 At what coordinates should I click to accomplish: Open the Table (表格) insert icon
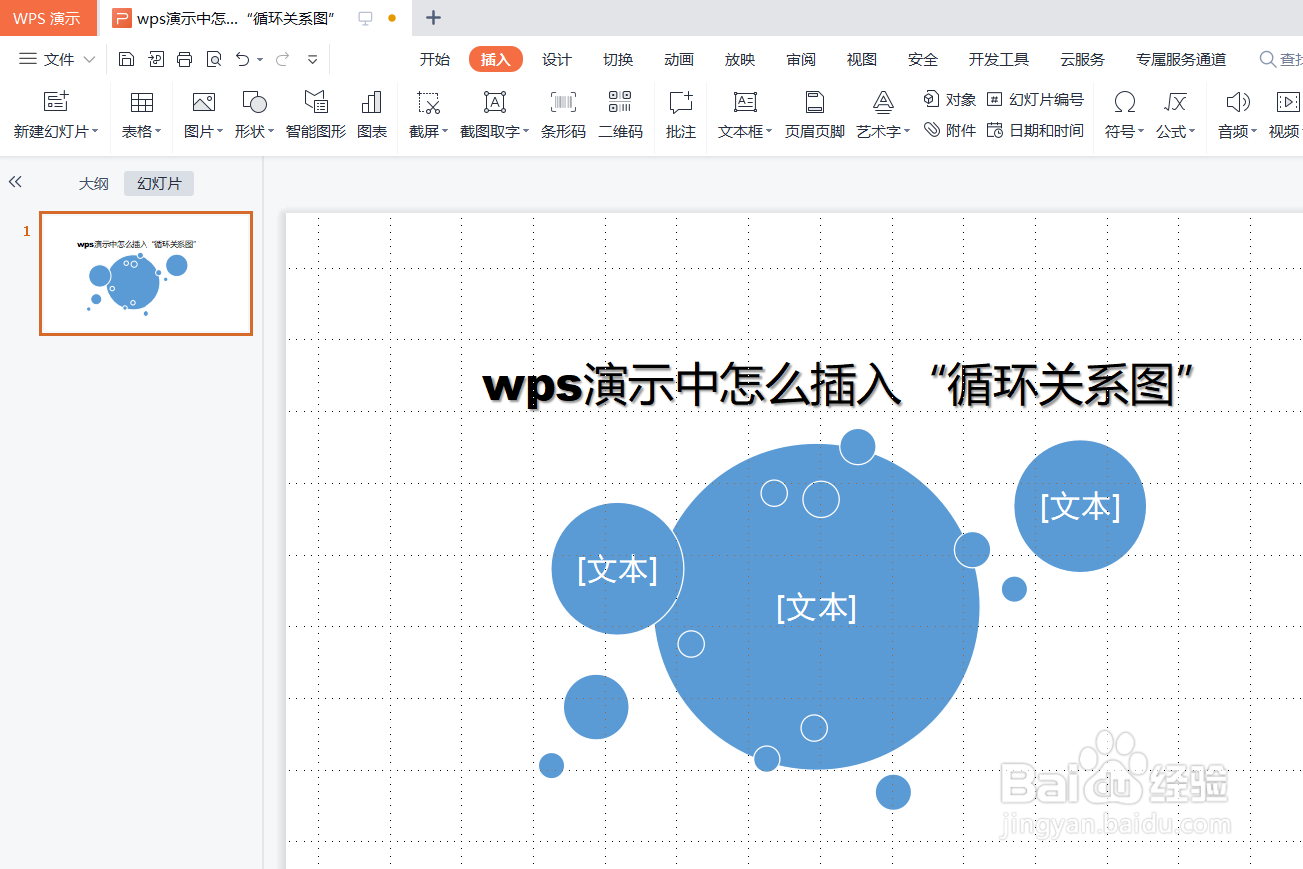tap(142, 101)
